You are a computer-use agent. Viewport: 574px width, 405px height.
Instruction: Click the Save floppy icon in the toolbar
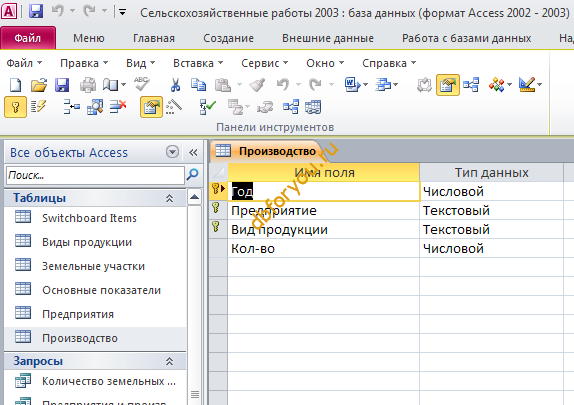click(62, 85)
